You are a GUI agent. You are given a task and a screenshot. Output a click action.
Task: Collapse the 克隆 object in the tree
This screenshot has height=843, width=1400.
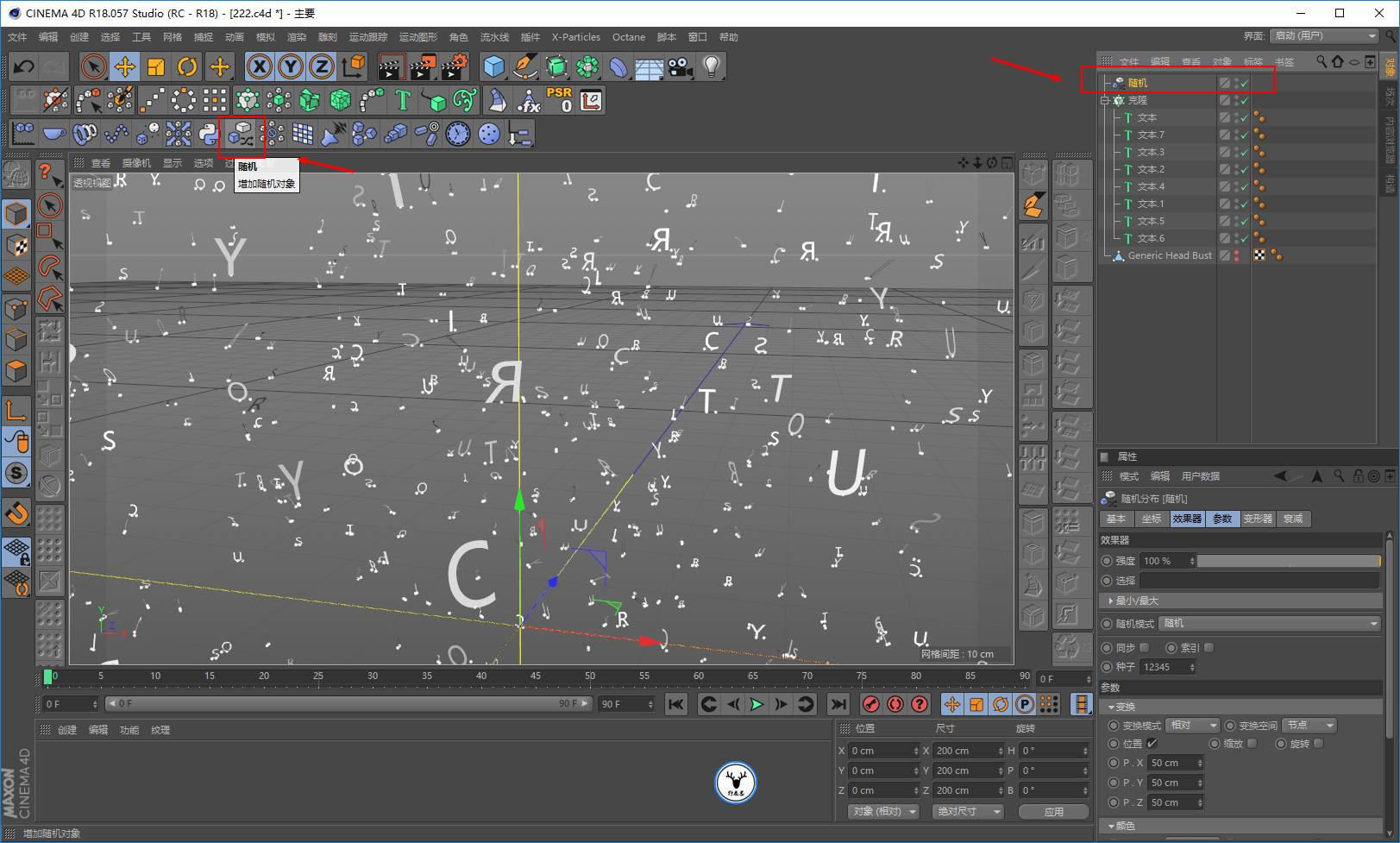(1104, 100)
